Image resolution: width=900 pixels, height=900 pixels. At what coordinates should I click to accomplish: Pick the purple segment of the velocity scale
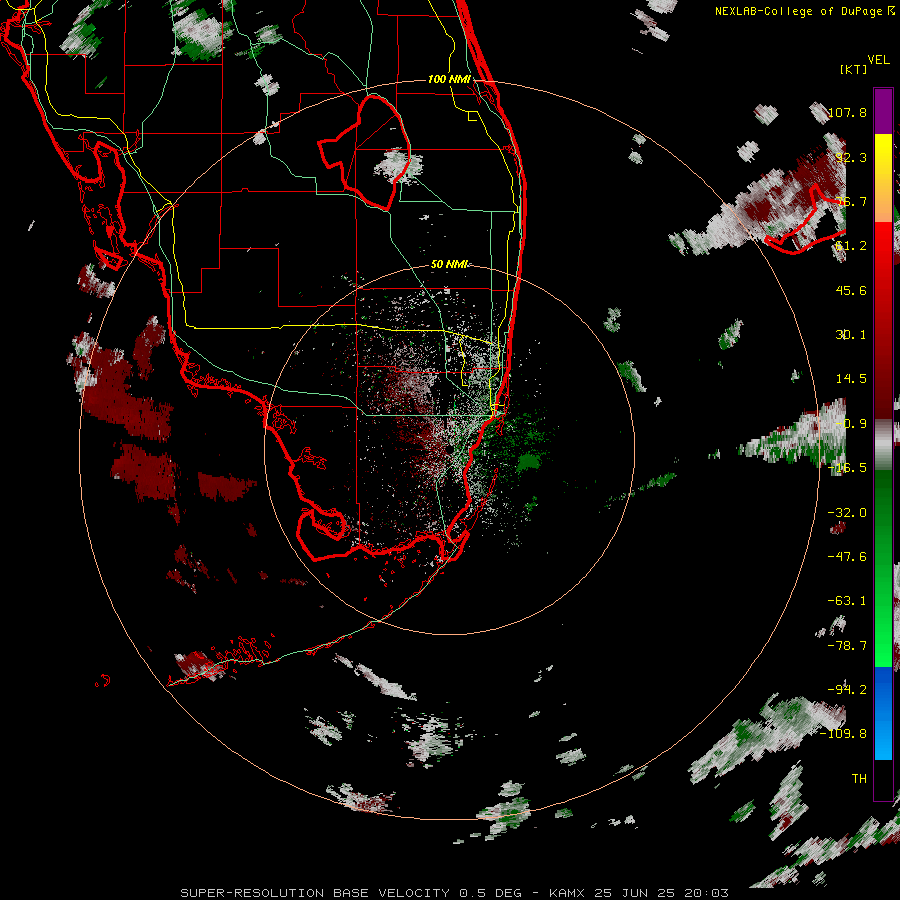coord(883,111)
